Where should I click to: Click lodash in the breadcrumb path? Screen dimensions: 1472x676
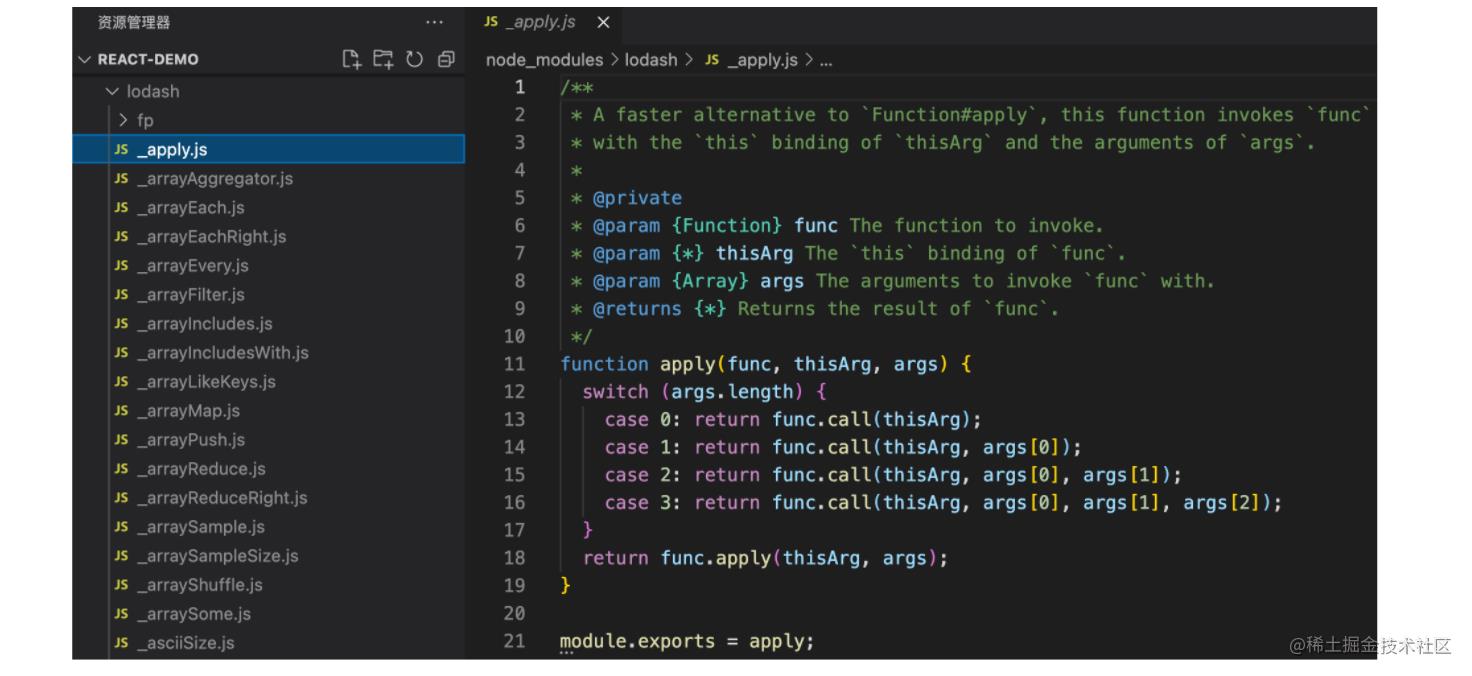point(651,60)
